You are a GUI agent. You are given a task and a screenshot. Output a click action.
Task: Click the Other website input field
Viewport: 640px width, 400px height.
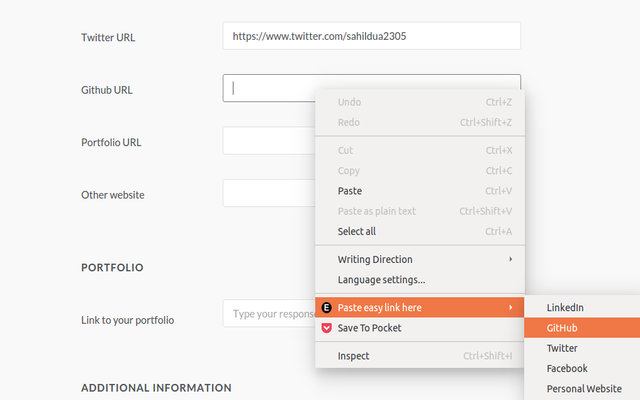pos(269,193)
